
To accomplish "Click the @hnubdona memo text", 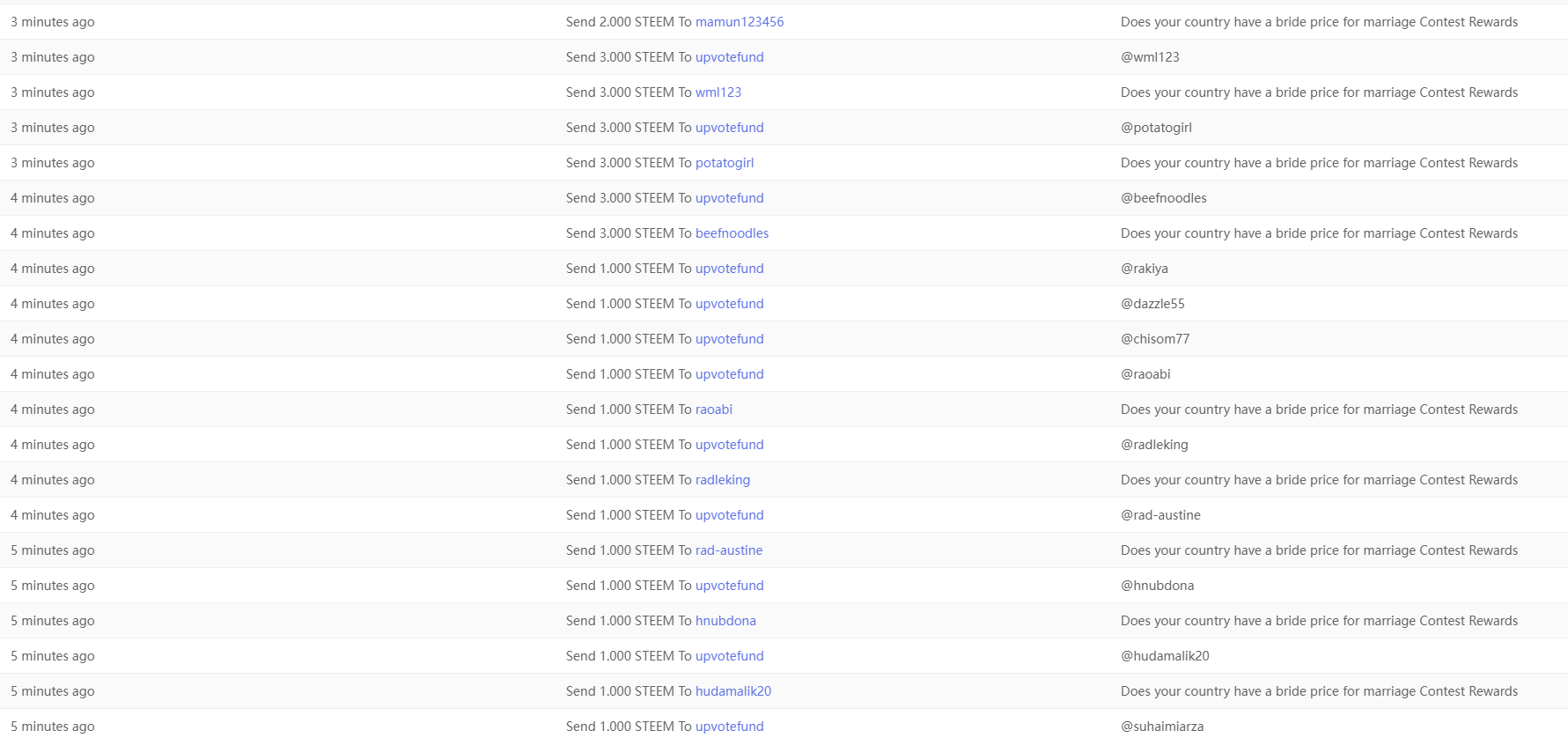I will point(1158,586).
